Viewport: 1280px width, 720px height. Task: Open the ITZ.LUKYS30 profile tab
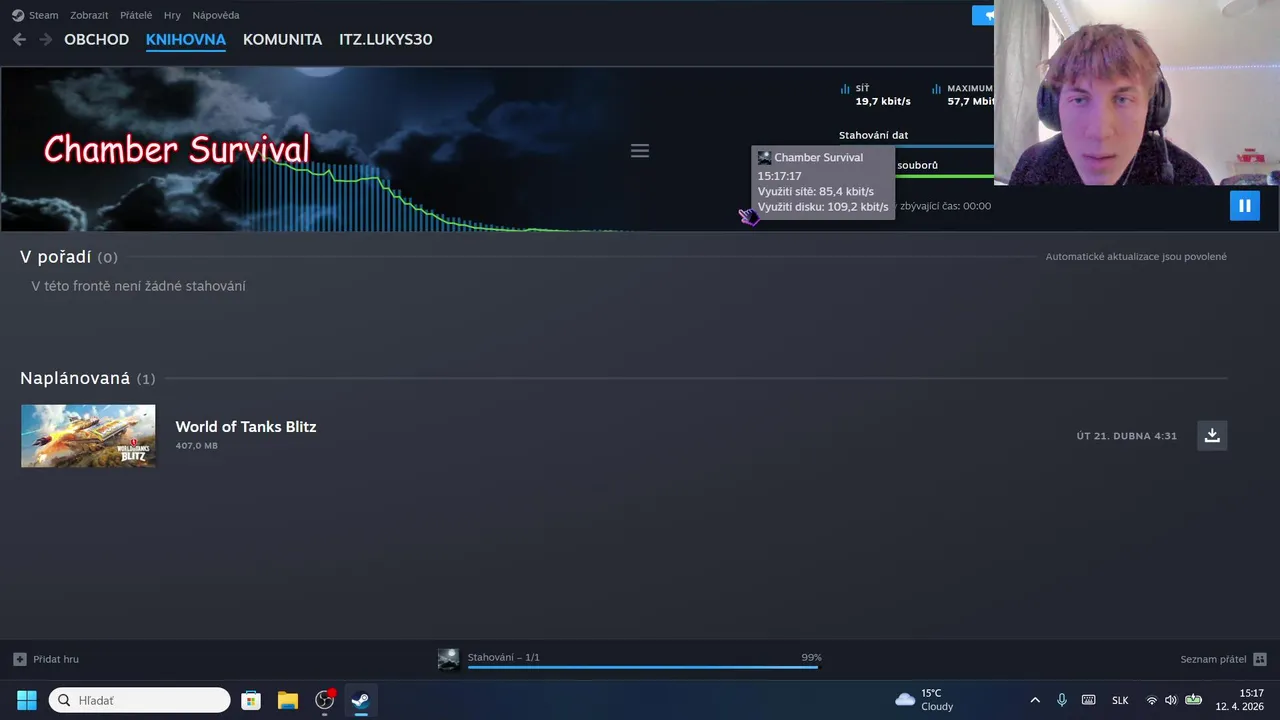pos(386,39)
